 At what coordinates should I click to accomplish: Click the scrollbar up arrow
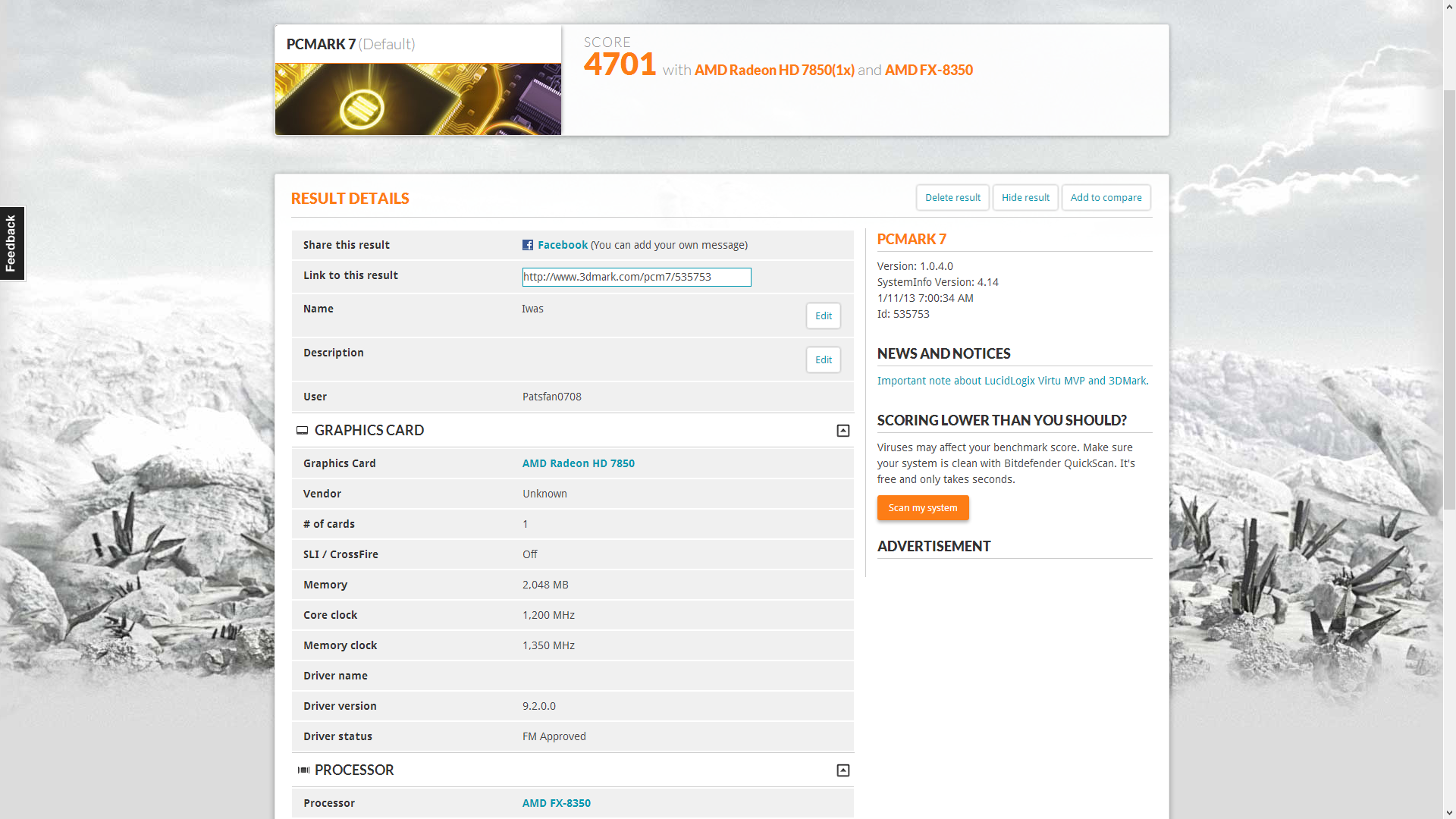[1449, 5]
